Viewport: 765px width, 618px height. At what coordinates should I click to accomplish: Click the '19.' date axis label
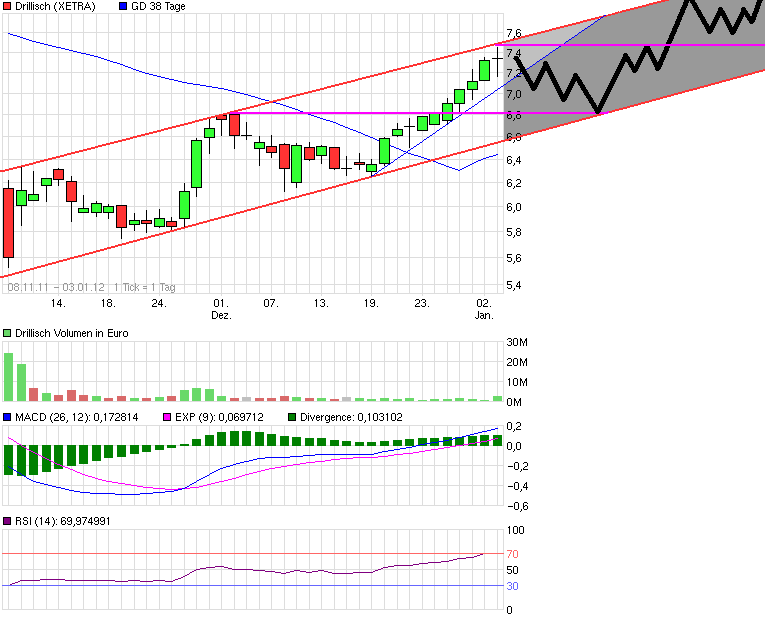(x=371, y=303)
